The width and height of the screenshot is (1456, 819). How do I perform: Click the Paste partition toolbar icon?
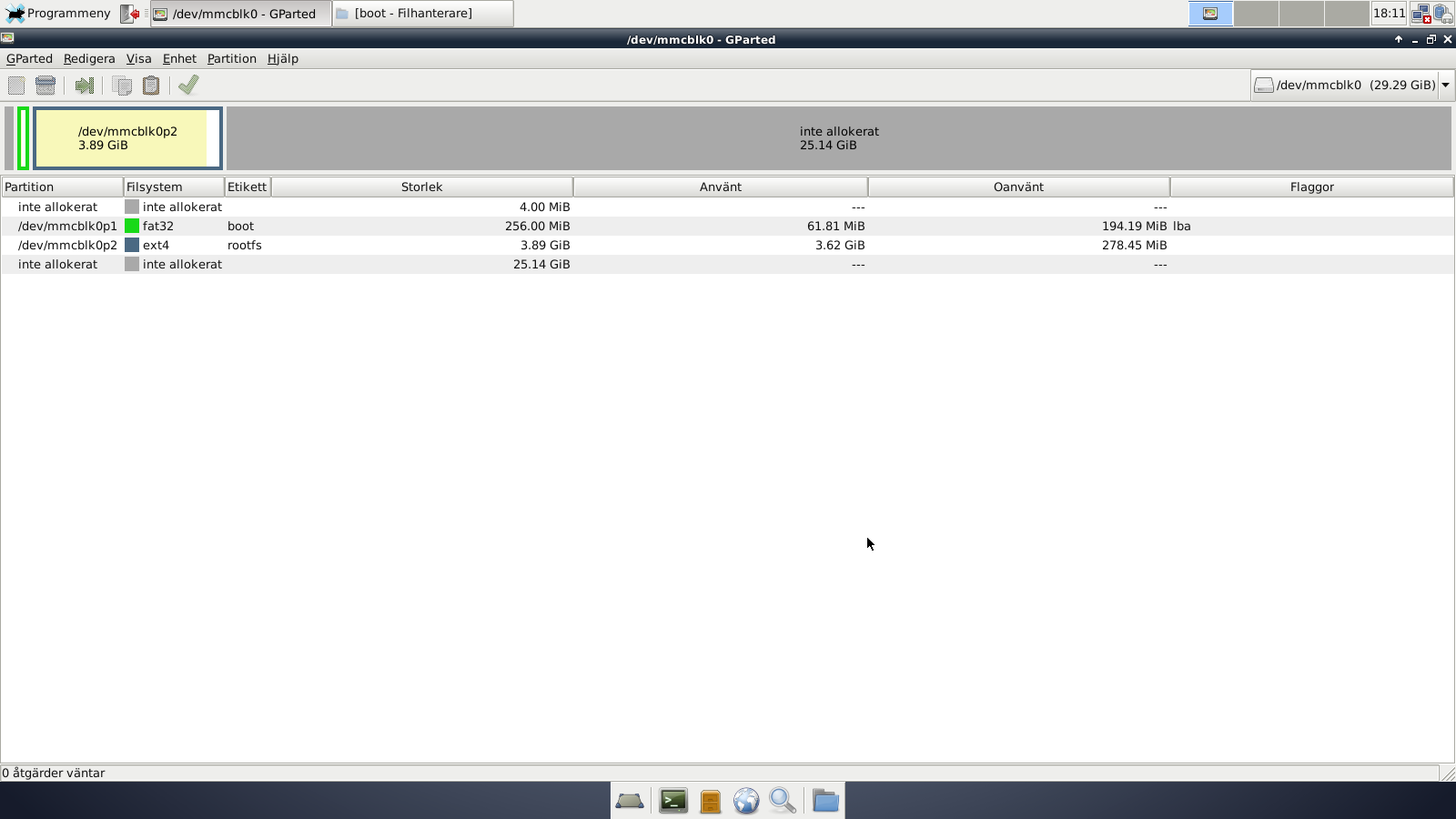pyautogui.click(x=151, y=86)
